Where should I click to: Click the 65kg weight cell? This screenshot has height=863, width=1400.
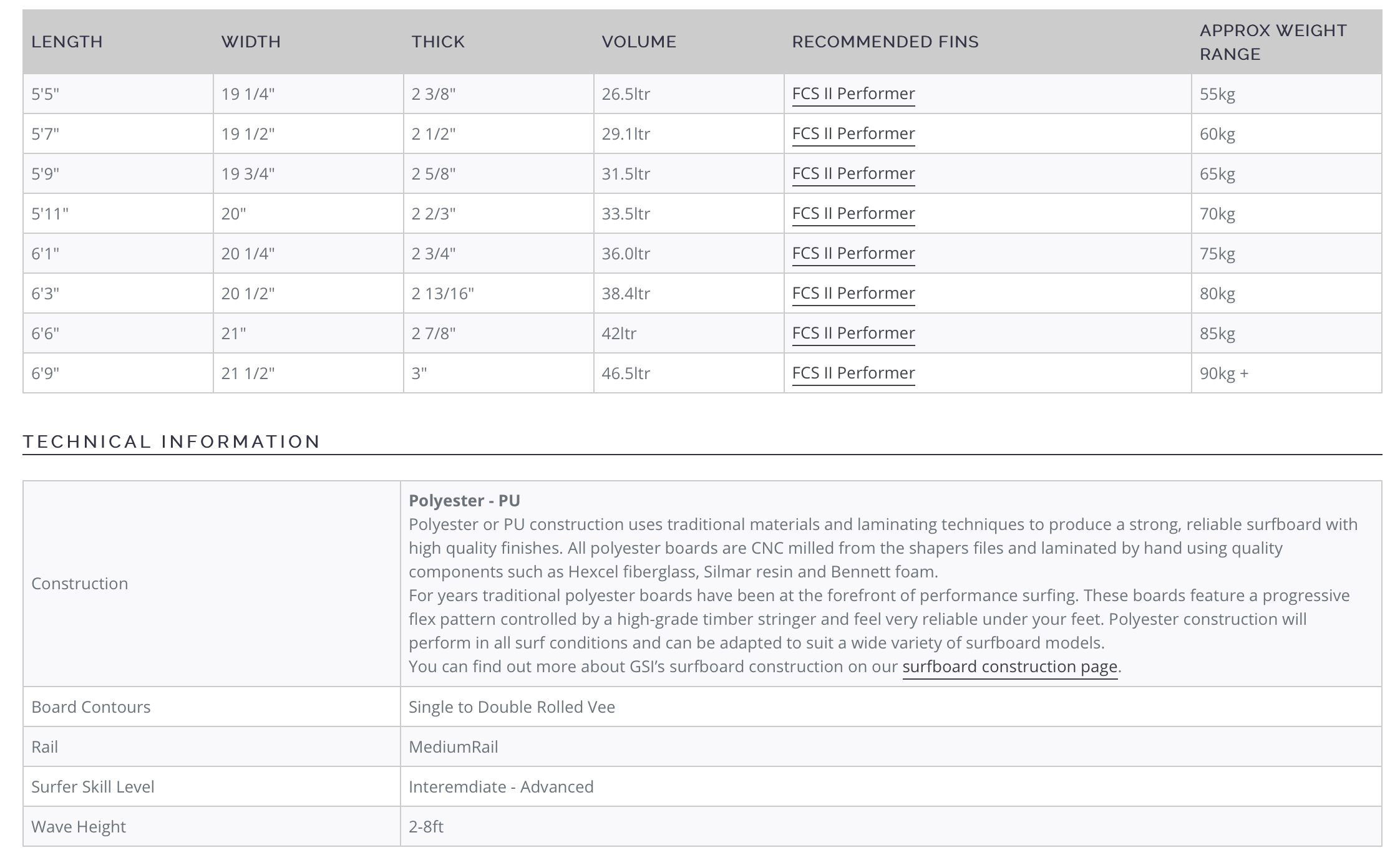click(x=1286, y=173)
